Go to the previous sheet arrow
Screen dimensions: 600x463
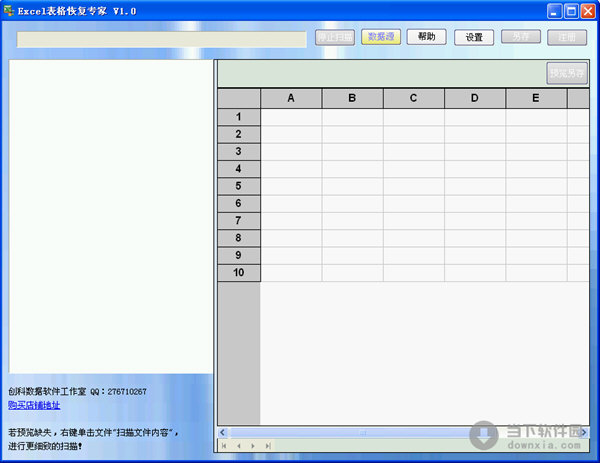point(239,446)
